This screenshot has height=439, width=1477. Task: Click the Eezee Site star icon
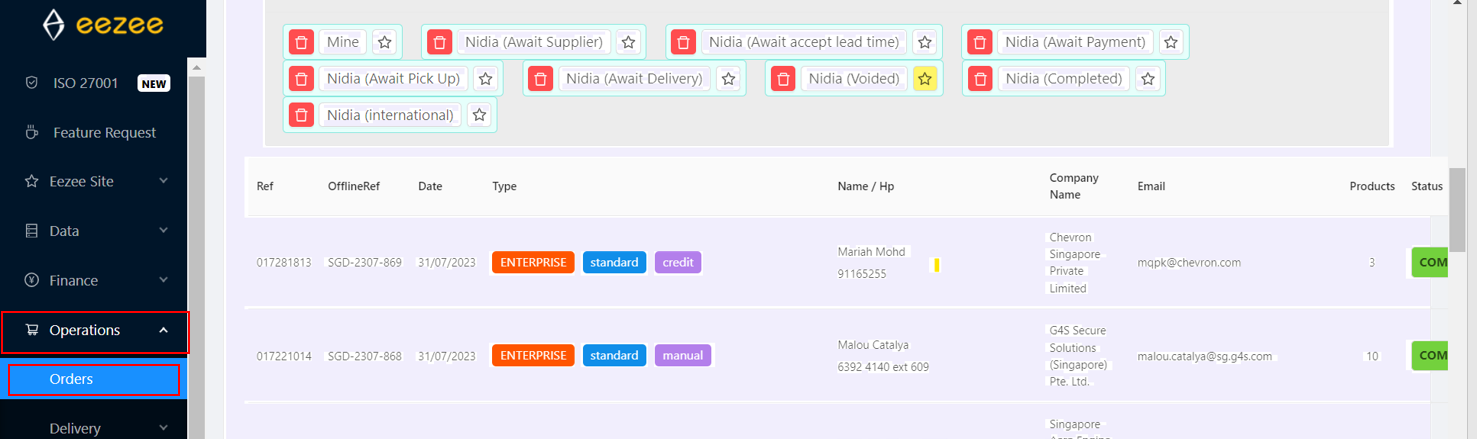click(x=31, y=181)
